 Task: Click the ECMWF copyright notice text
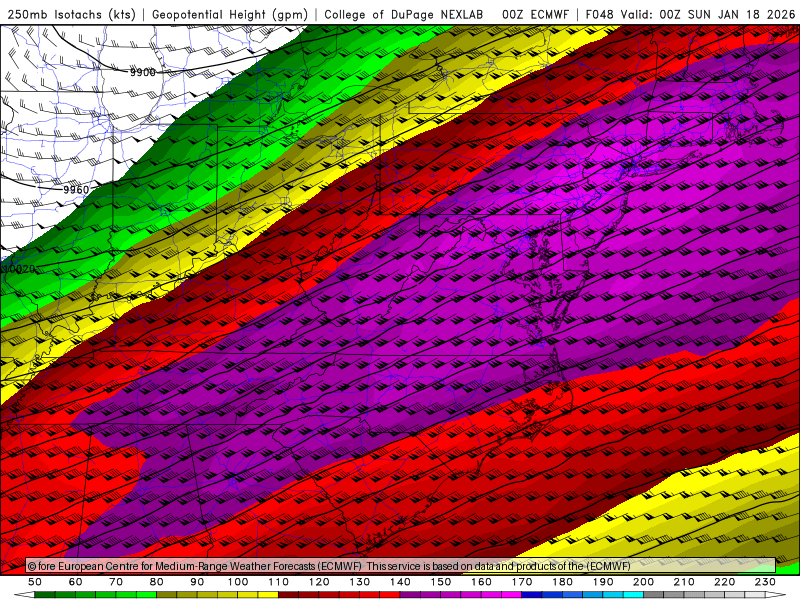pyautogui.click(x=329, y=566)
